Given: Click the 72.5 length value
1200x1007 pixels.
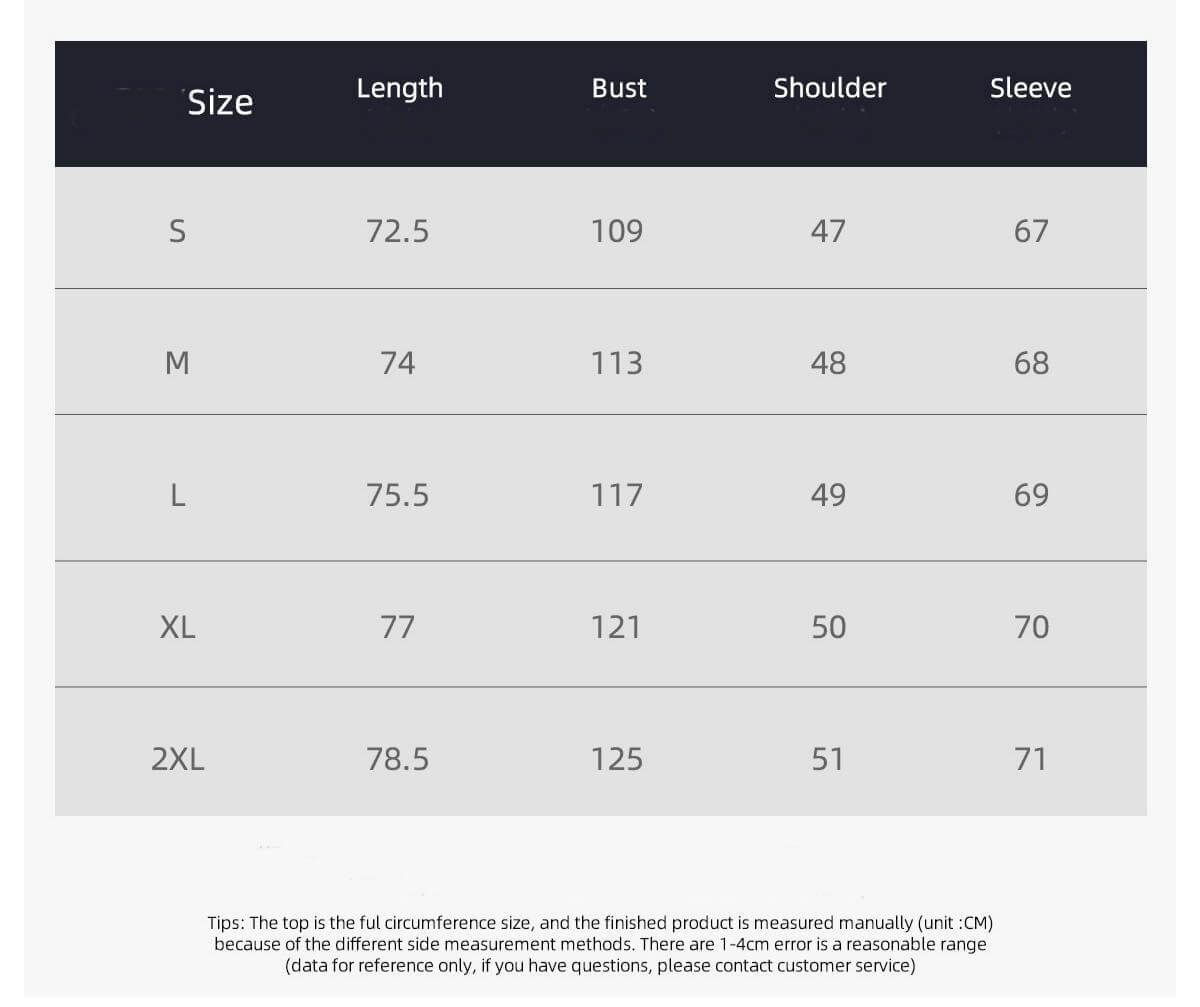Looking at the screenshot, I should click(x=397, y=231).
